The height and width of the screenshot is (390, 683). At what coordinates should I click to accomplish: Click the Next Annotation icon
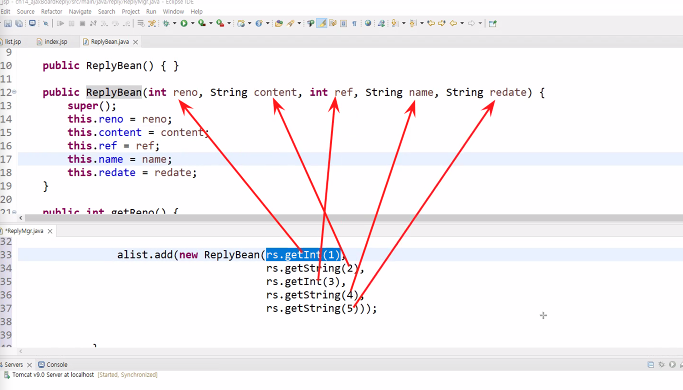[395, 24]
